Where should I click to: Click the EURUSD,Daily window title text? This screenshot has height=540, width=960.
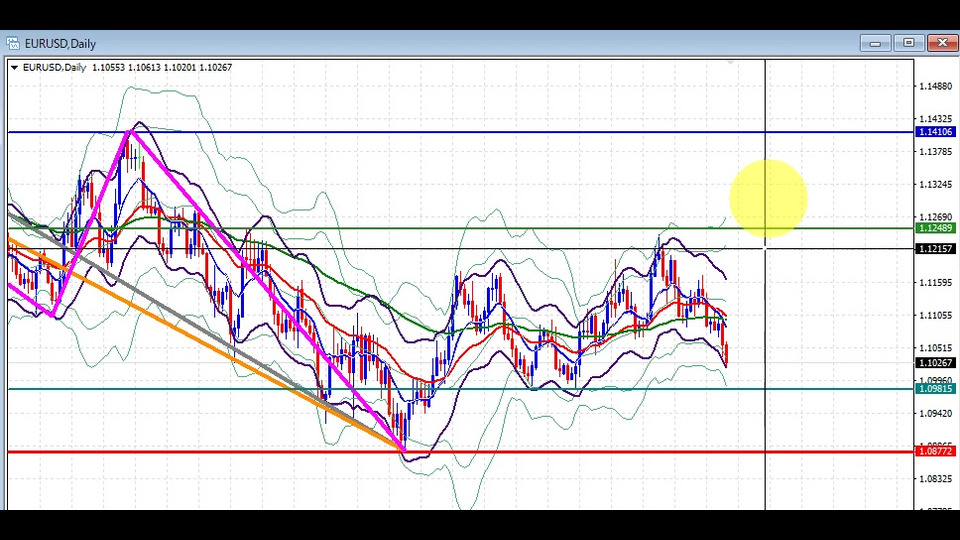(x=60, y=43)
